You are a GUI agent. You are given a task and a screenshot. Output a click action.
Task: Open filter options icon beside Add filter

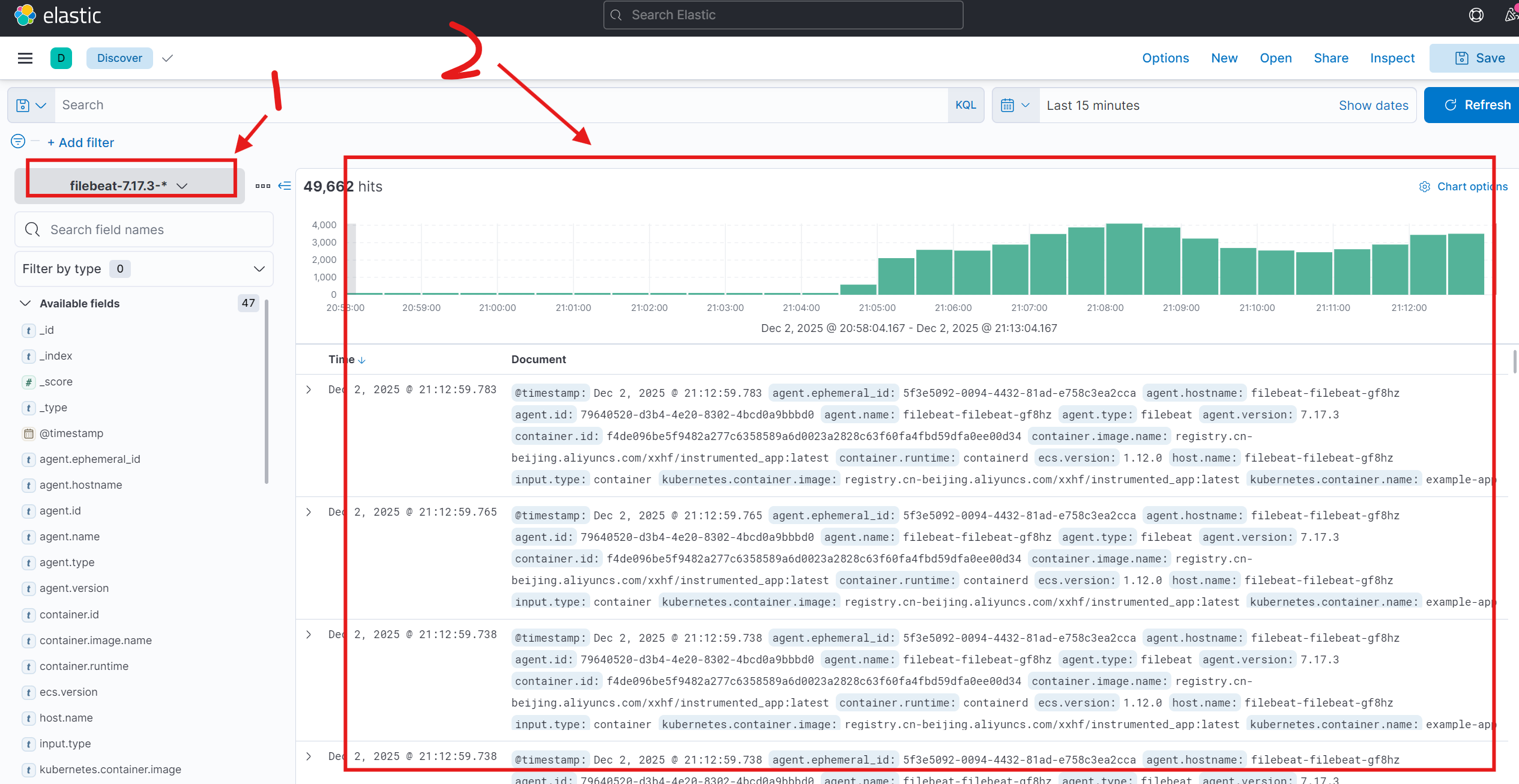pos(17,141)
